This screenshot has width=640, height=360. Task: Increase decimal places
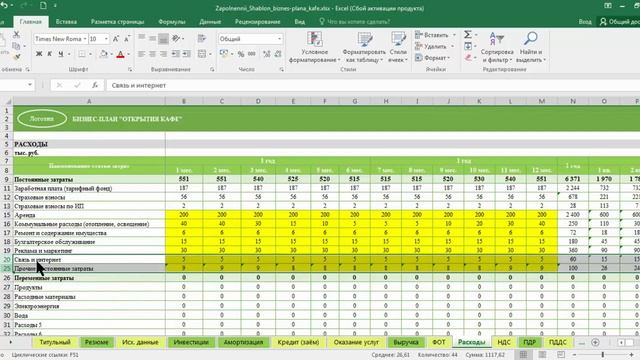click(267, 54)
